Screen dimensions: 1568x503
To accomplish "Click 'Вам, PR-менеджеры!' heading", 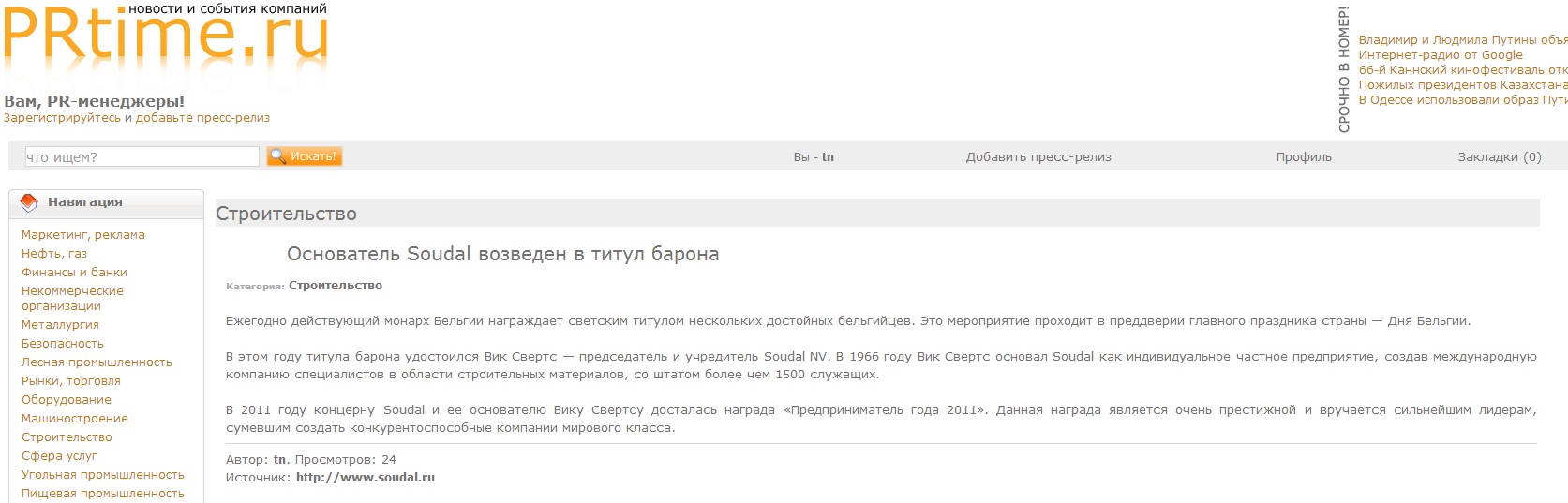I will (x=95, y=101).
